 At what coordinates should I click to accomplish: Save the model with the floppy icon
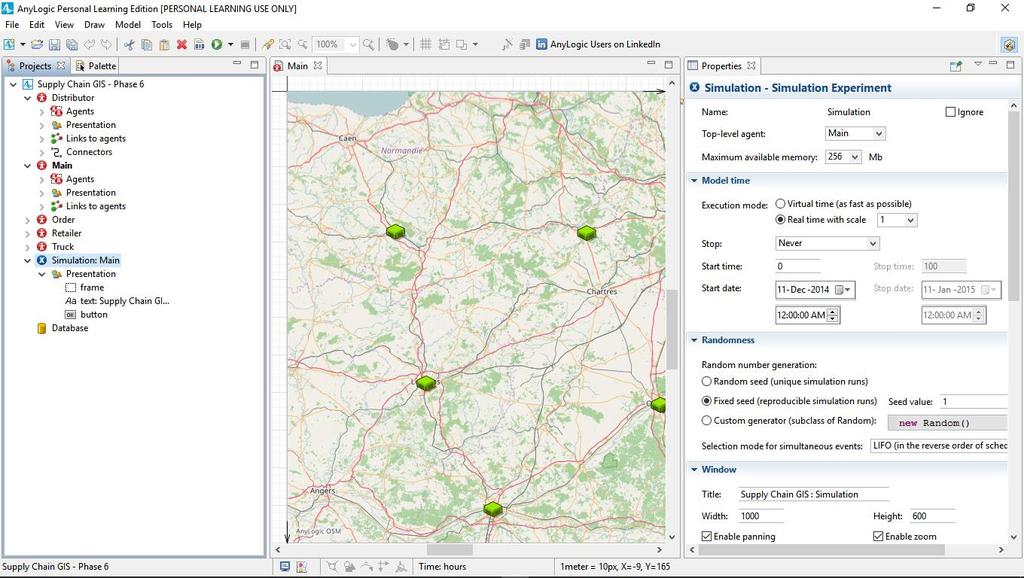tap(54, 44)
